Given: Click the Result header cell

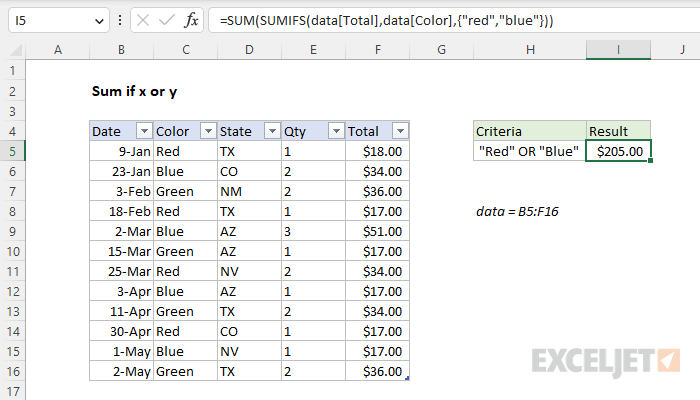Looking at the screenshot, I should (618, 131).
